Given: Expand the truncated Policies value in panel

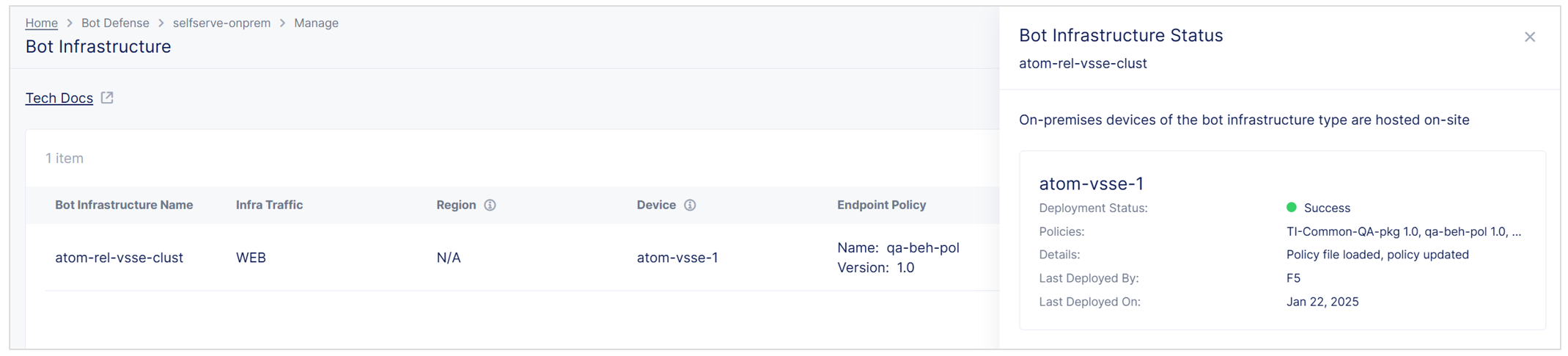Looking at the screenshot, I should (x=1403, y=231).
